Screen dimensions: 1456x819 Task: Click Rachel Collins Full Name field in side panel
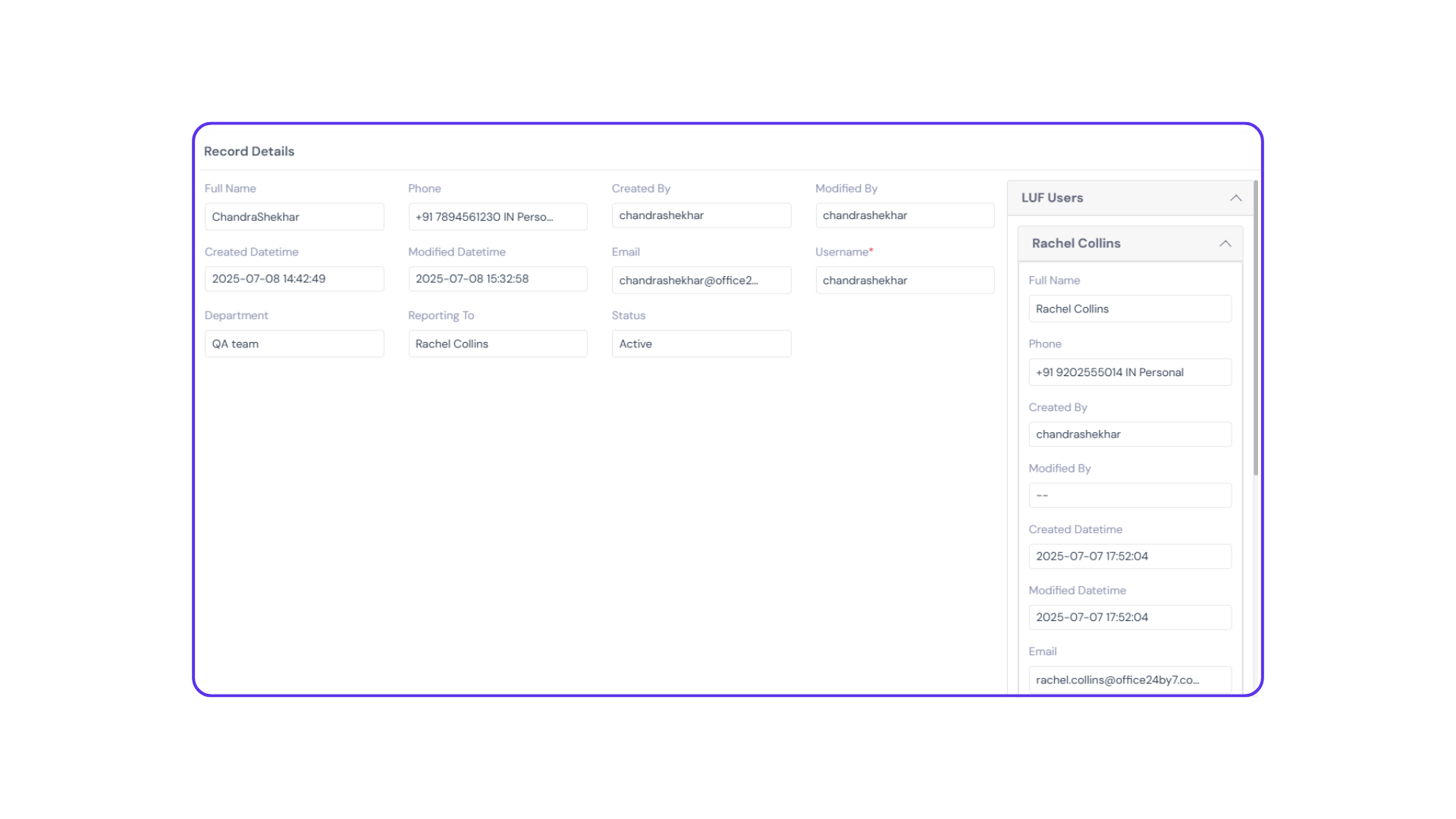[1129, 309]
